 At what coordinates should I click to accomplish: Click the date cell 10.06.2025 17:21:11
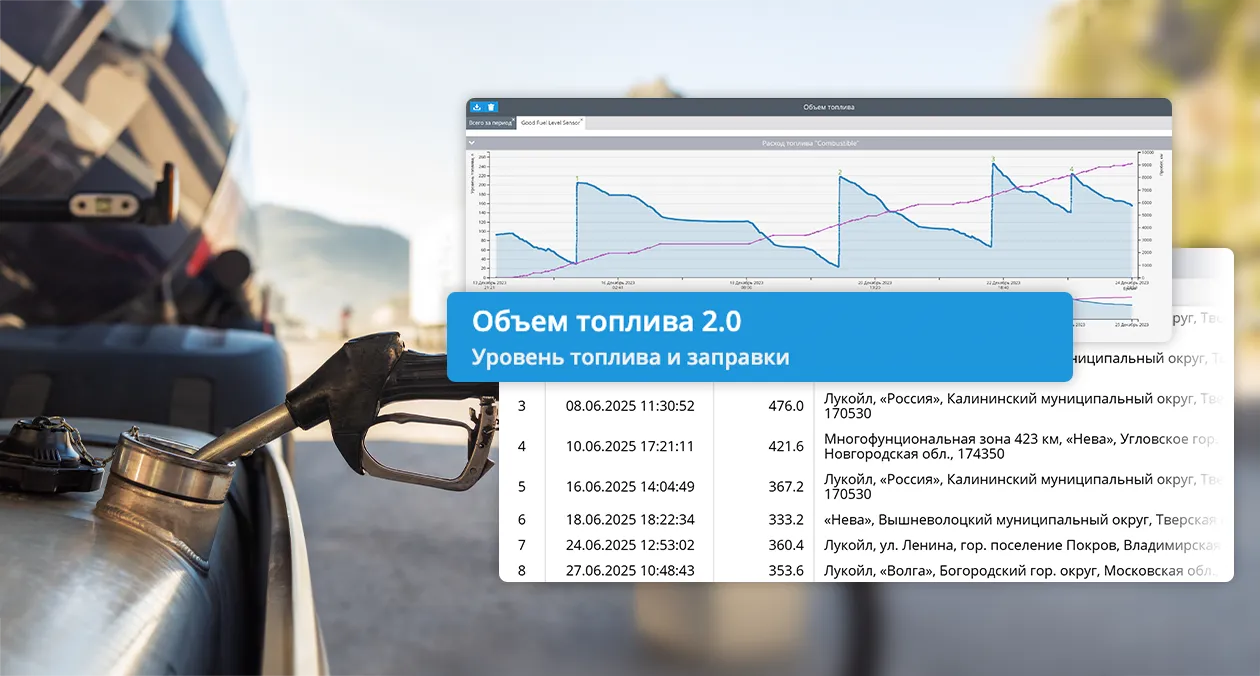(630, 446)
